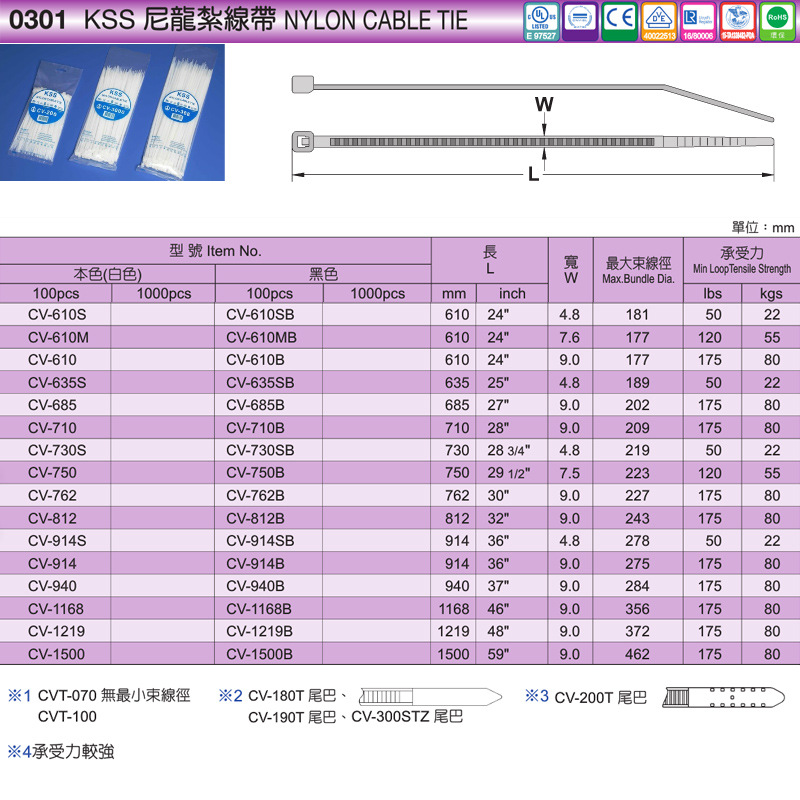Select item CV-610S in the table
Screen dimensions: 800x800
click(57, 315)
